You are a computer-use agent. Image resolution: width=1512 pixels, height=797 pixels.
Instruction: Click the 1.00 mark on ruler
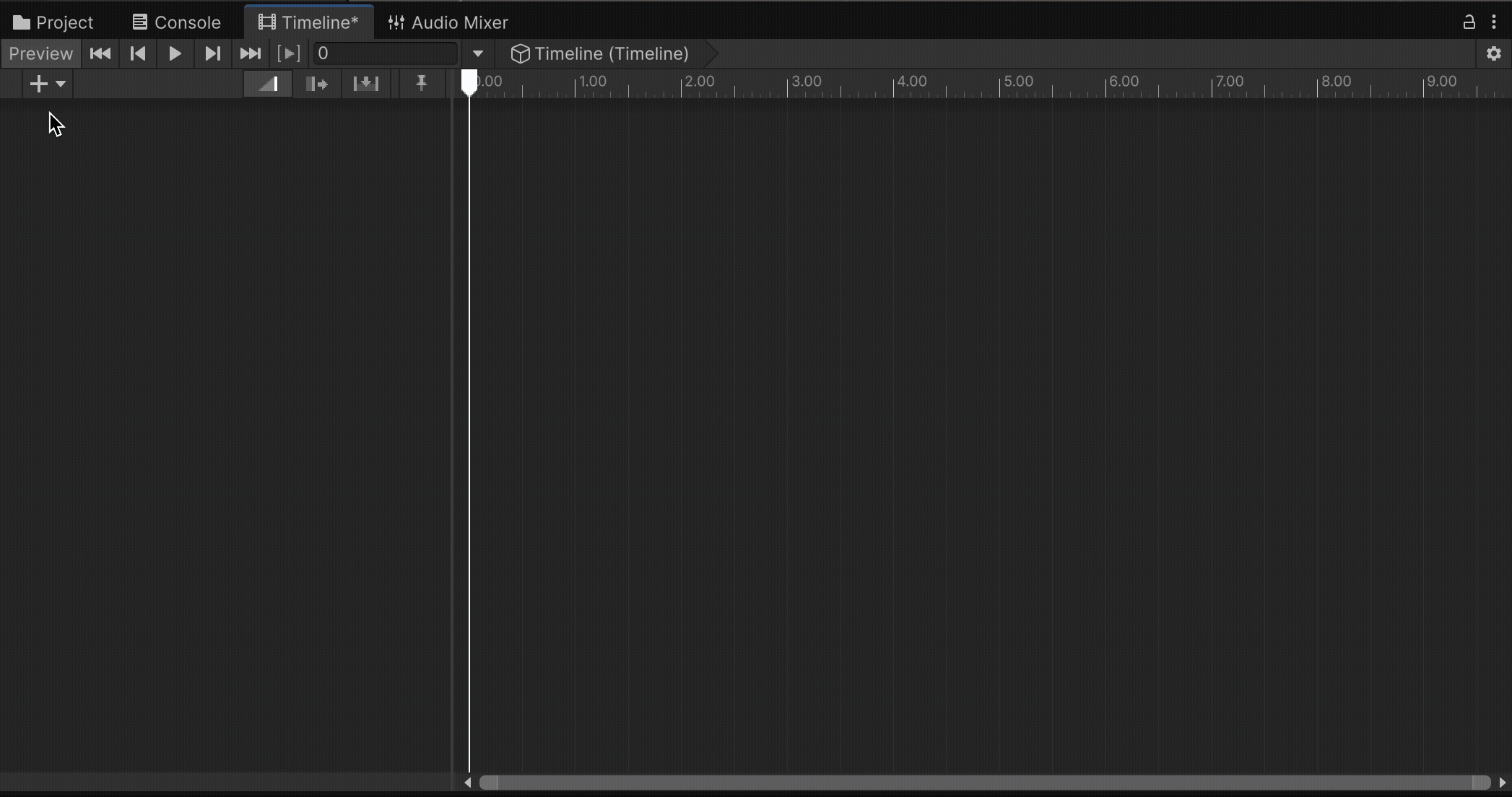coord(593,82)
